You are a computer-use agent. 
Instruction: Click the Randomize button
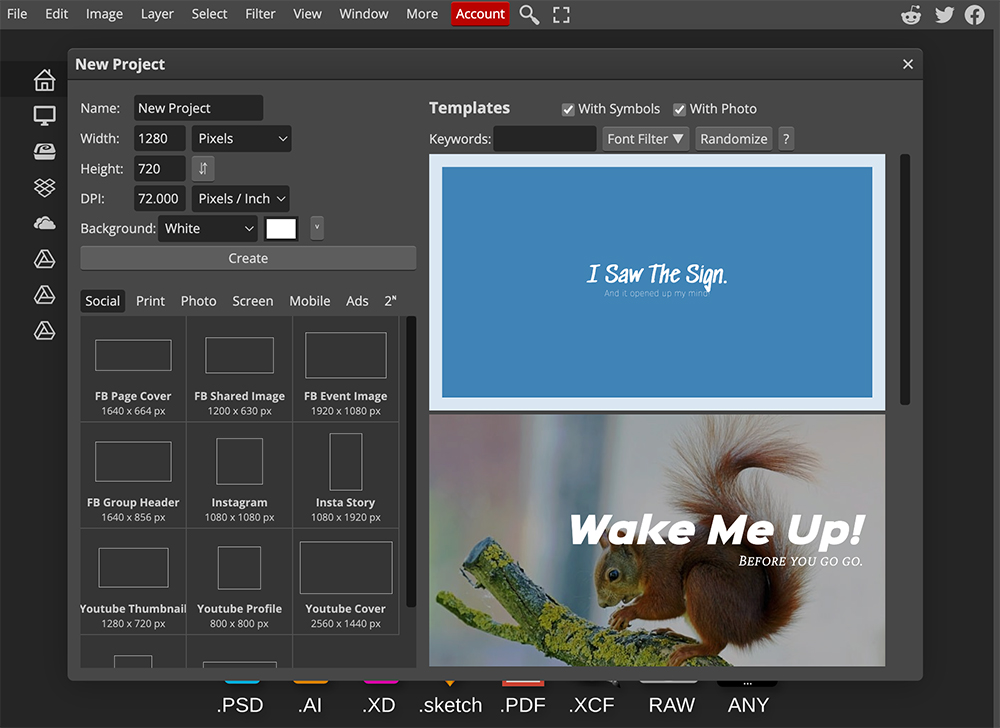coord(733,139)
